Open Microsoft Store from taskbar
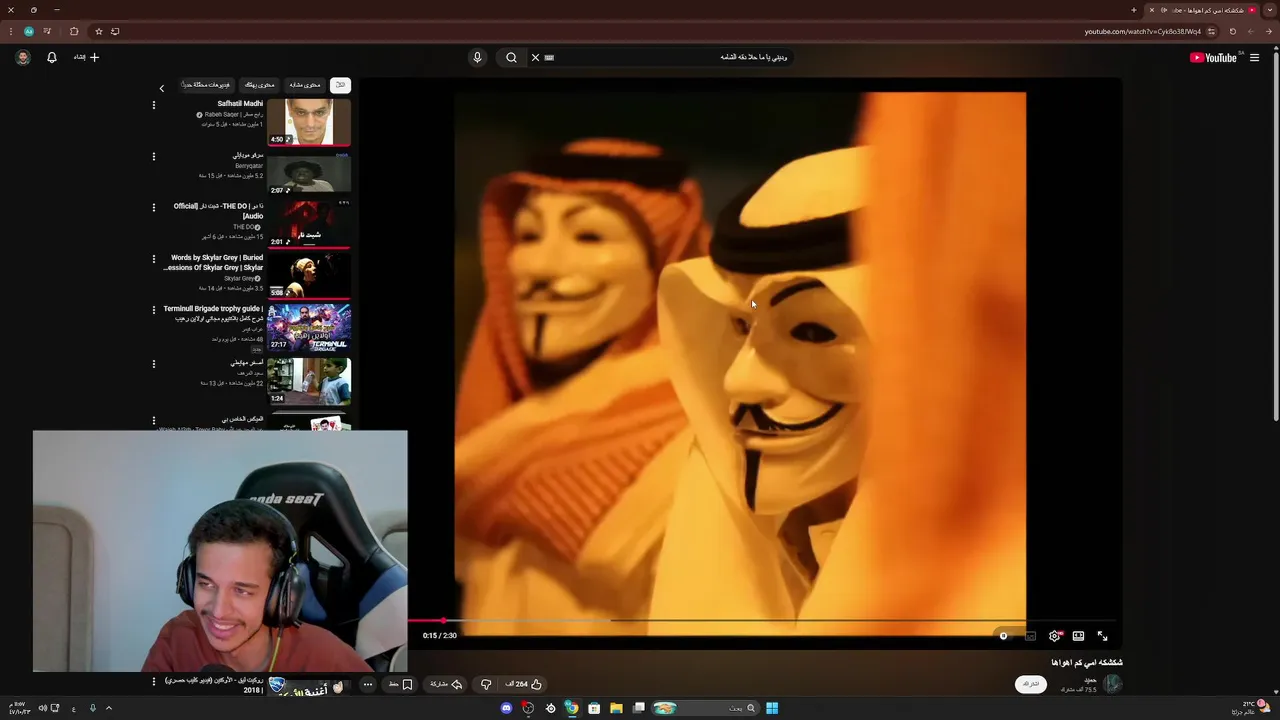The image size is (1280, 720). (x=594, y=708)
